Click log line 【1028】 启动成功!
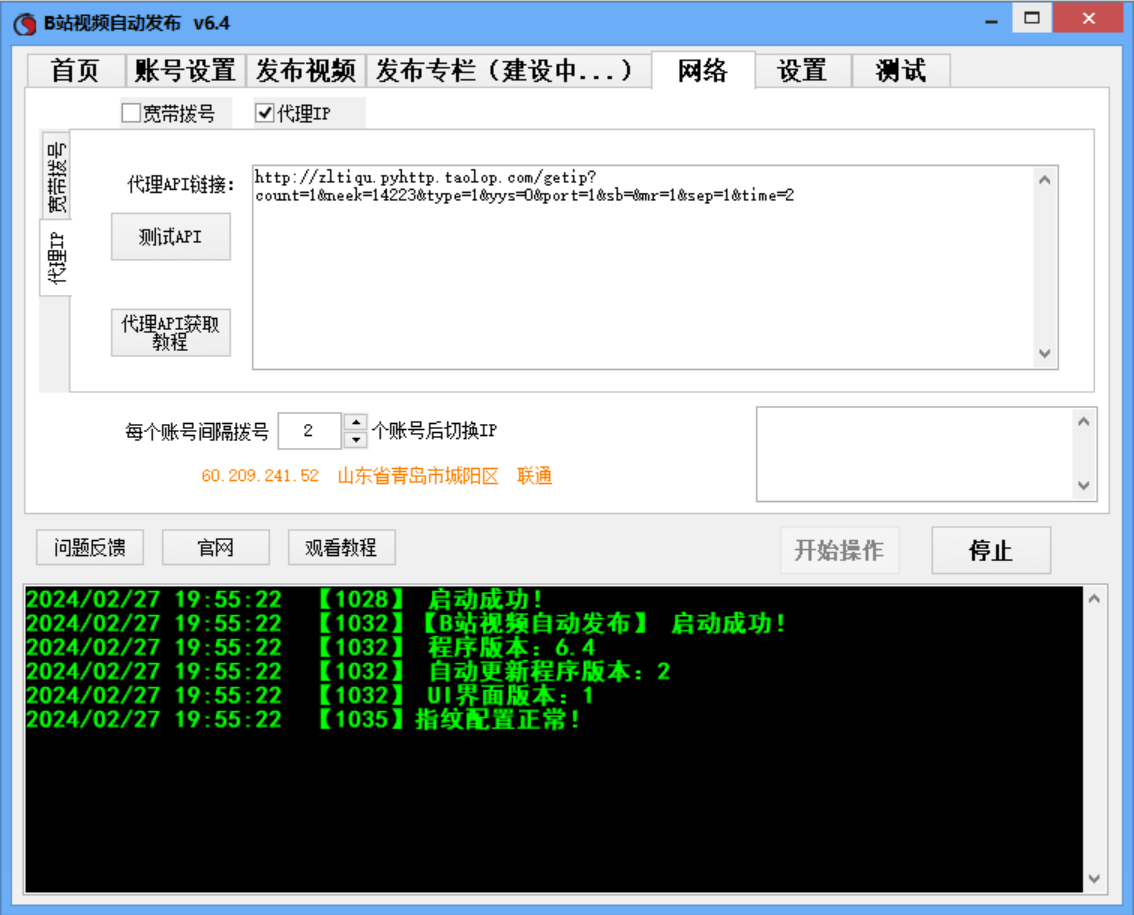1134x915 pixels. pos(284,600)
